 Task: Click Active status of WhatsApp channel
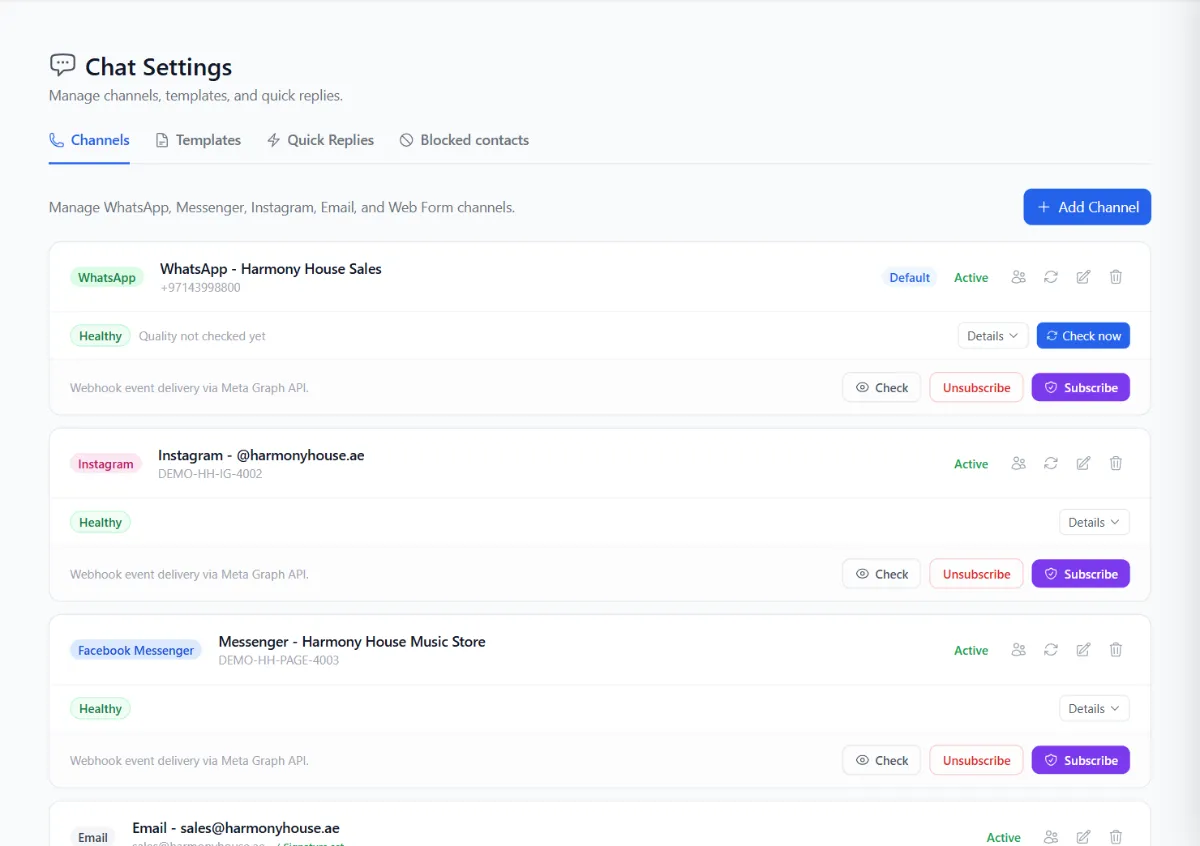[x=971, y=278]
